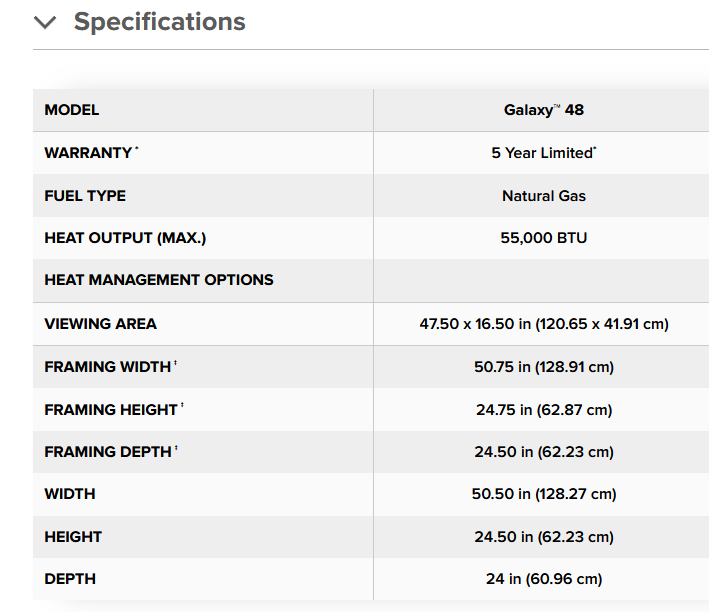Click the FUEL TYPE label
709x612 pixels.
85,195
